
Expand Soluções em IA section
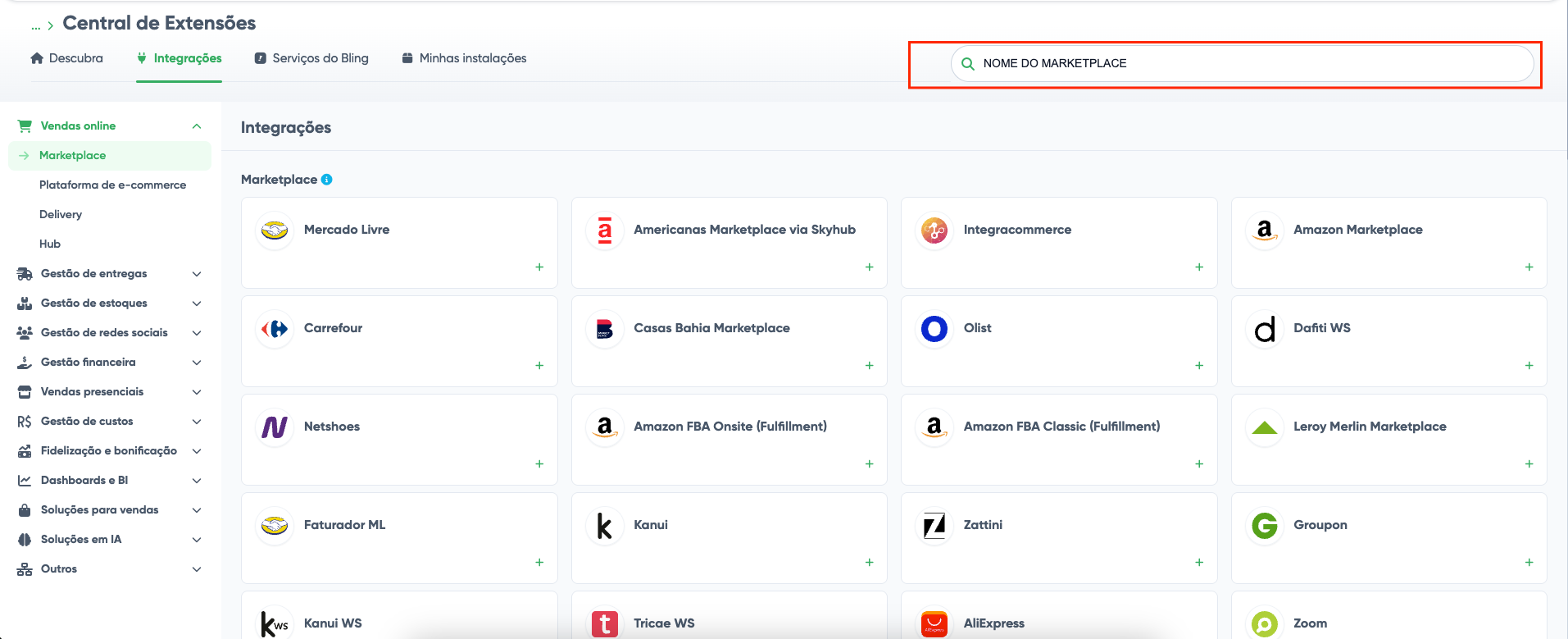197,540
